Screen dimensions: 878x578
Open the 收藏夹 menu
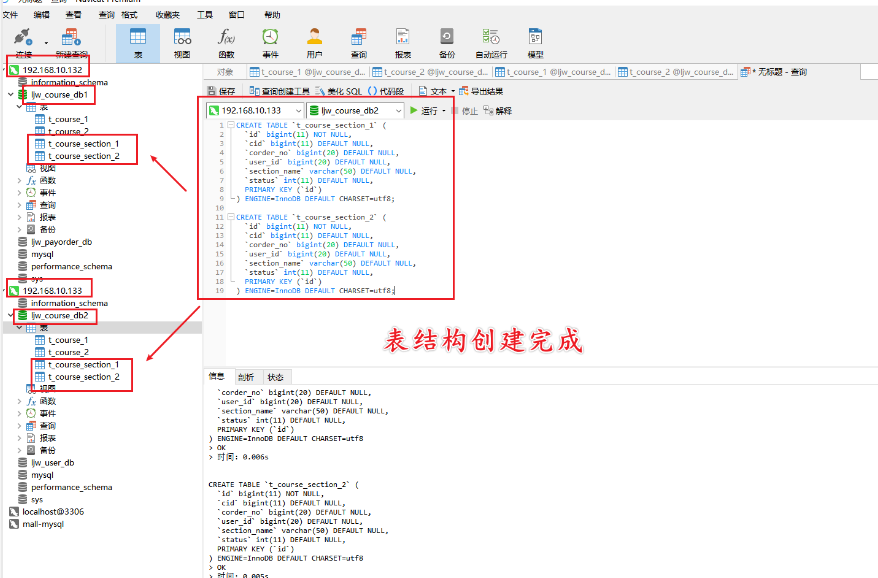click(x=168, y=15)
